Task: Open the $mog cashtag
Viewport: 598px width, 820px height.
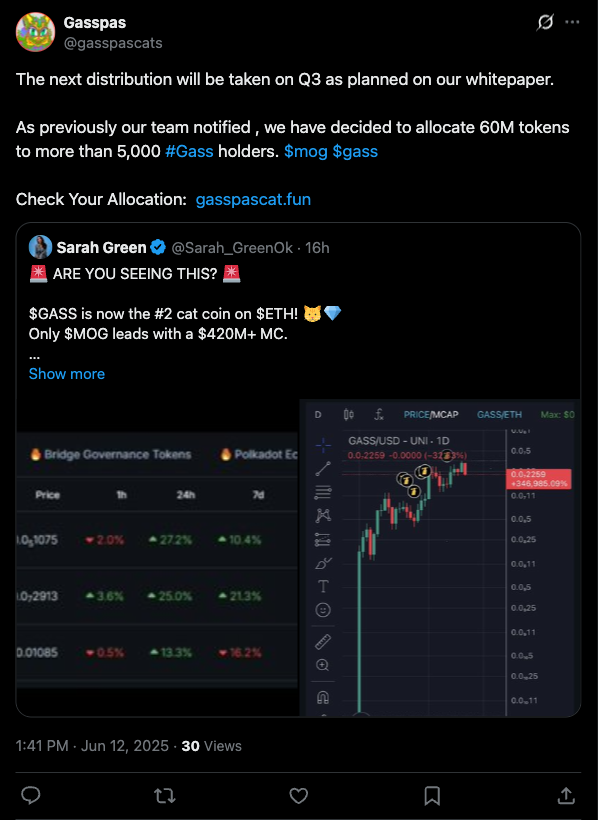Action: click(306, 152)
